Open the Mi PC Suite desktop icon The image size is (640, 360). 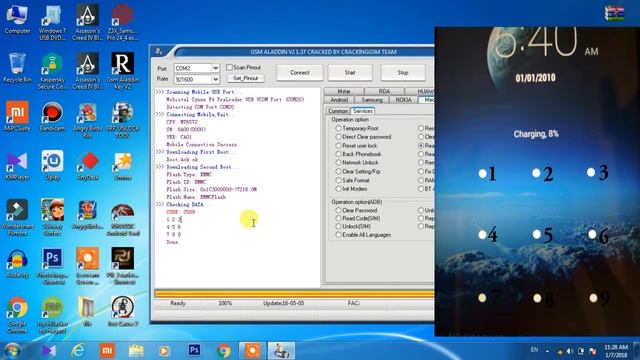point(17,116)
